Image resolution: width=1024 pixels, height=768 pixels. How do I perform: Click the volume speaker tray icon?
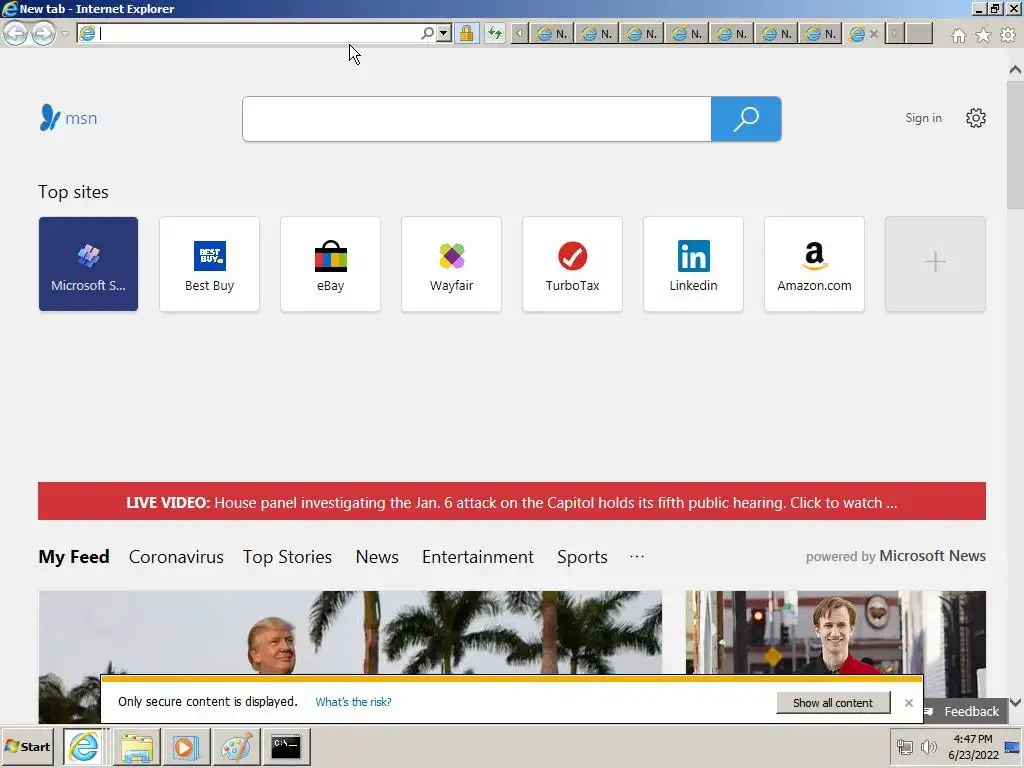[x=928, y=746]
